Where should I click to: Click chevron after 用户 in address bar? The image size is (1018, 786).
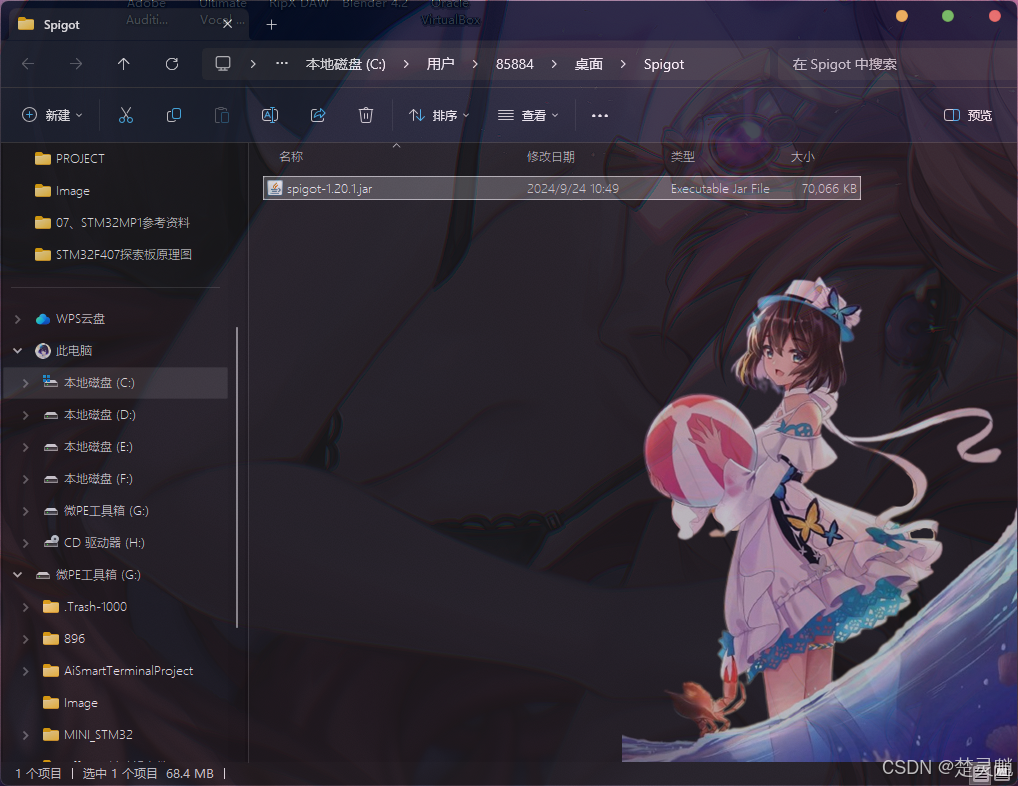click(x=475, y=64)
